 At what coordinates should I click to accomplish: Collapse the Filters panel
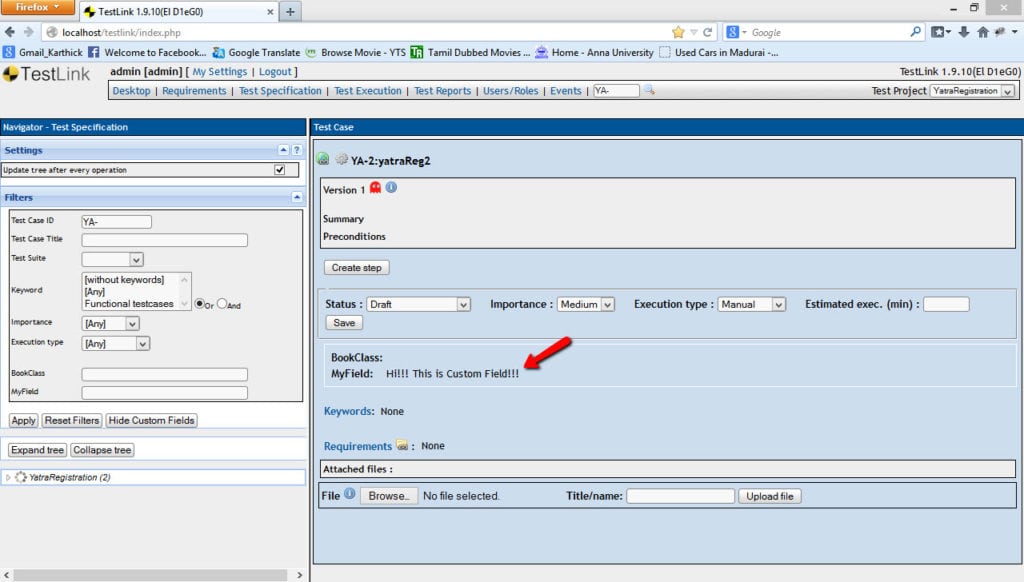[296, 197]
